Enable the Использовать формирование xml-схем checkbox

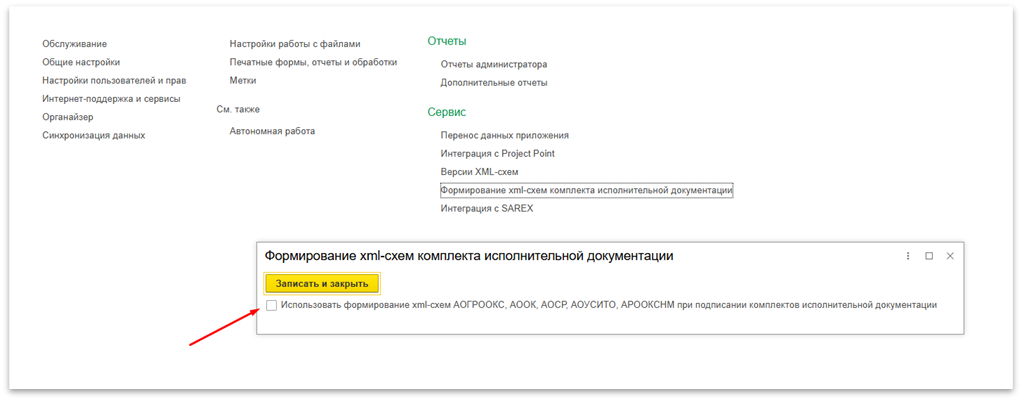pos(272,305)
